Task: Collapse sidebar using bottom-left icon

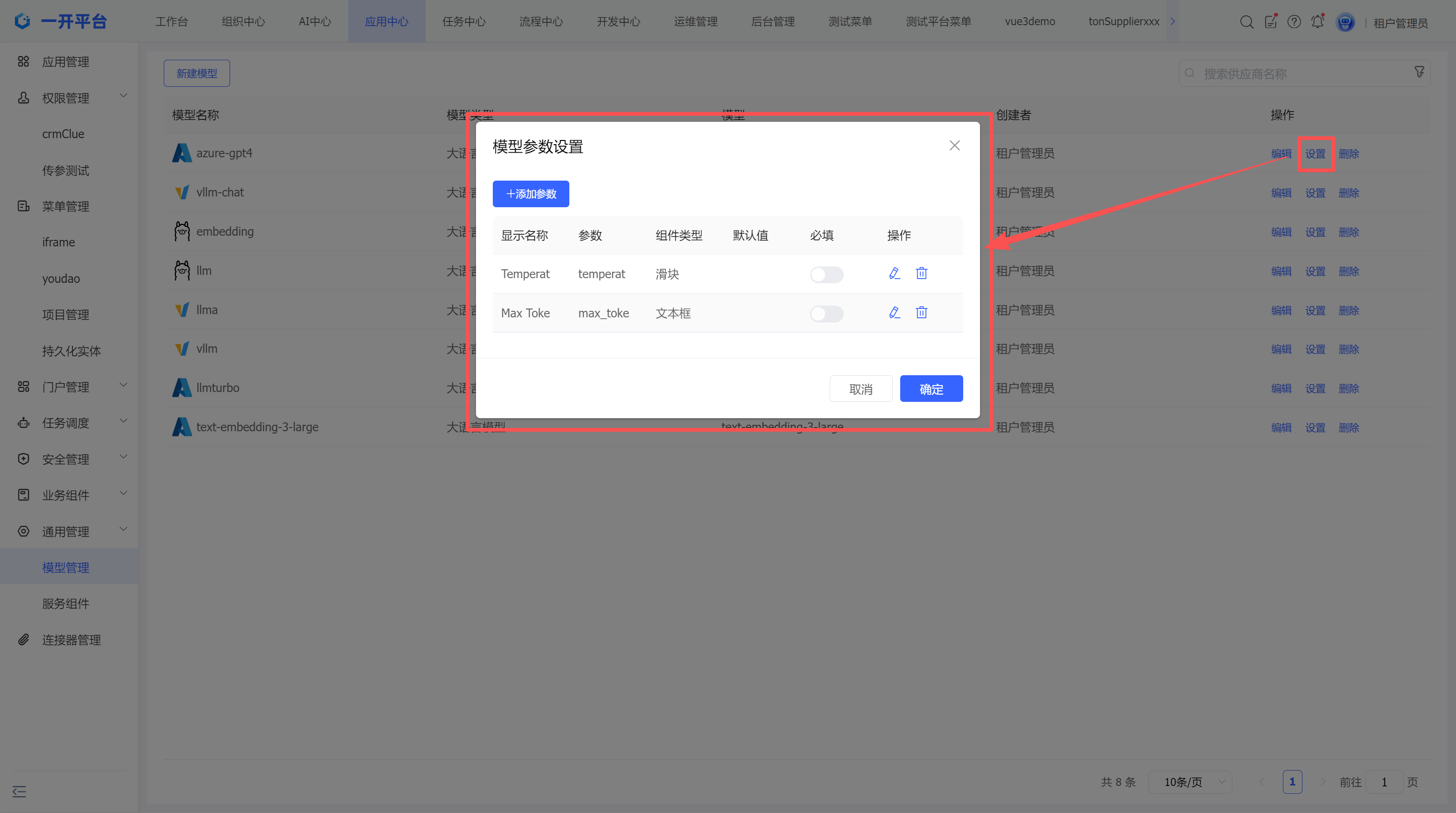Action: point(19,791)
